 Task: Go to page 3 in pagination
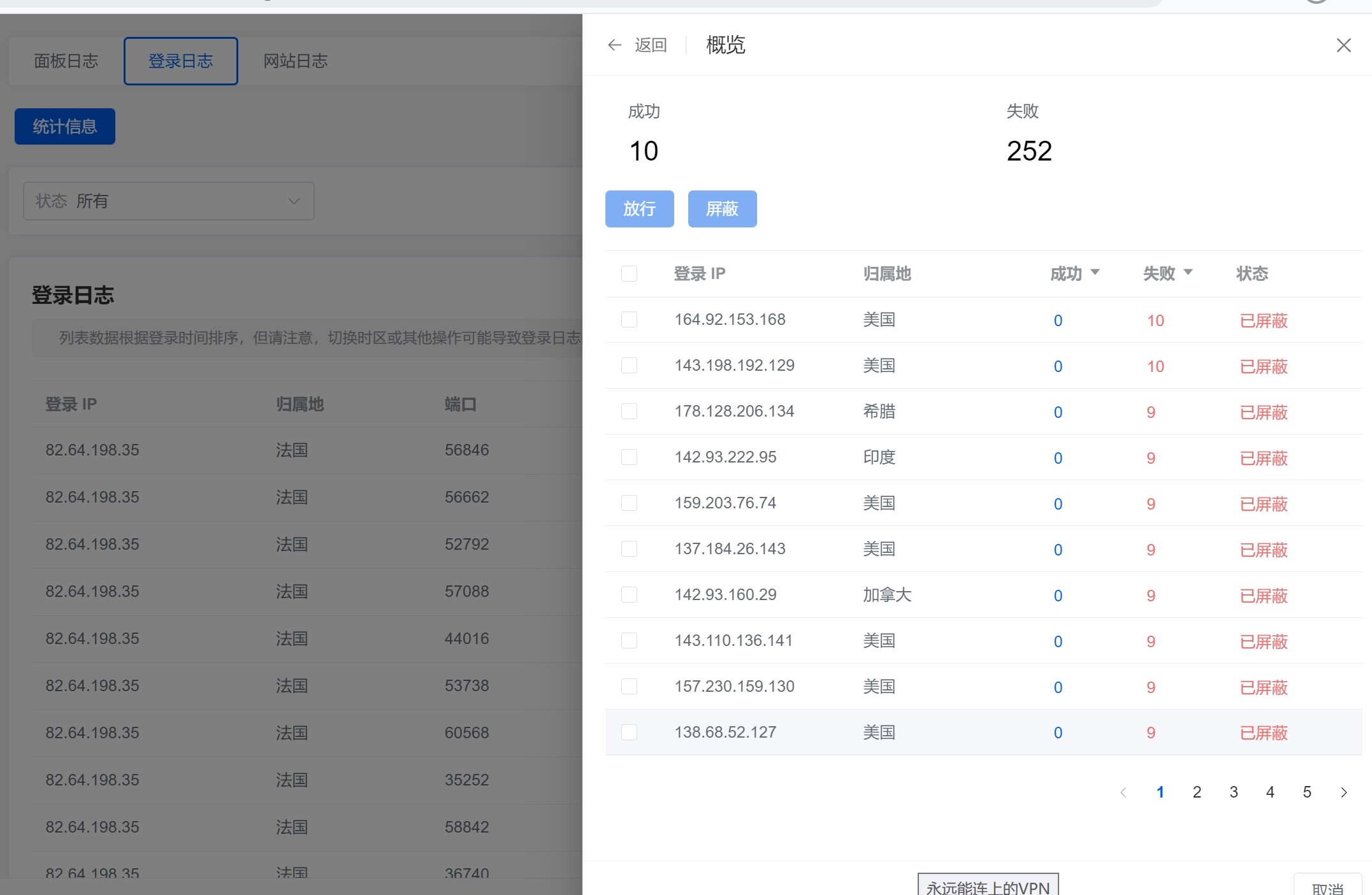pos(1234,792)
